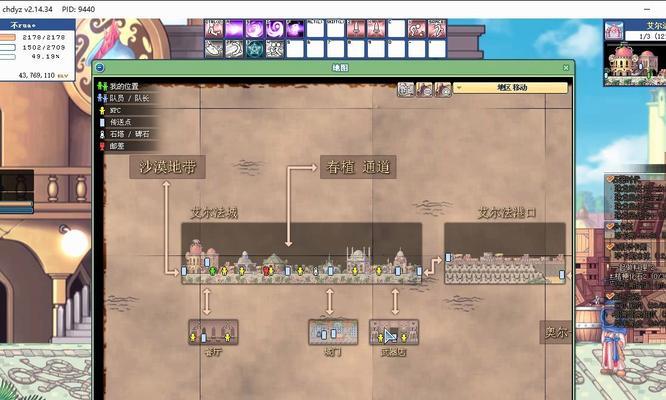
Task: Go to the 沙漠地带 area label
Action: [167, 167]
